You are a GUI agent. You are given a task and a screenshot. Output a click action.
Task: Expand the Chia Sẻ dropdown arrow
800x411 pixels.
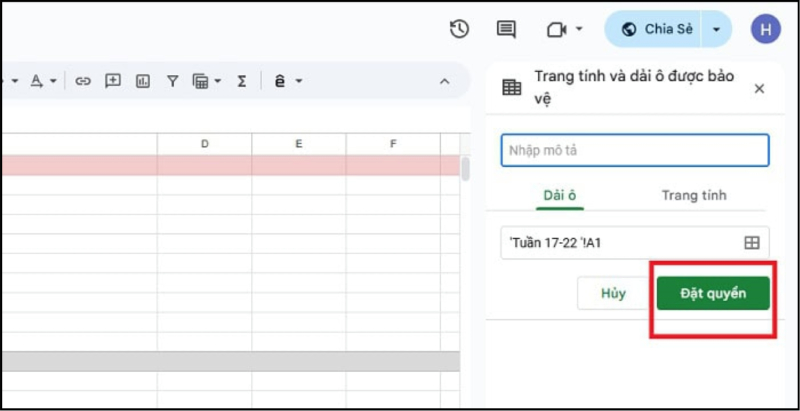coord(716,29)
